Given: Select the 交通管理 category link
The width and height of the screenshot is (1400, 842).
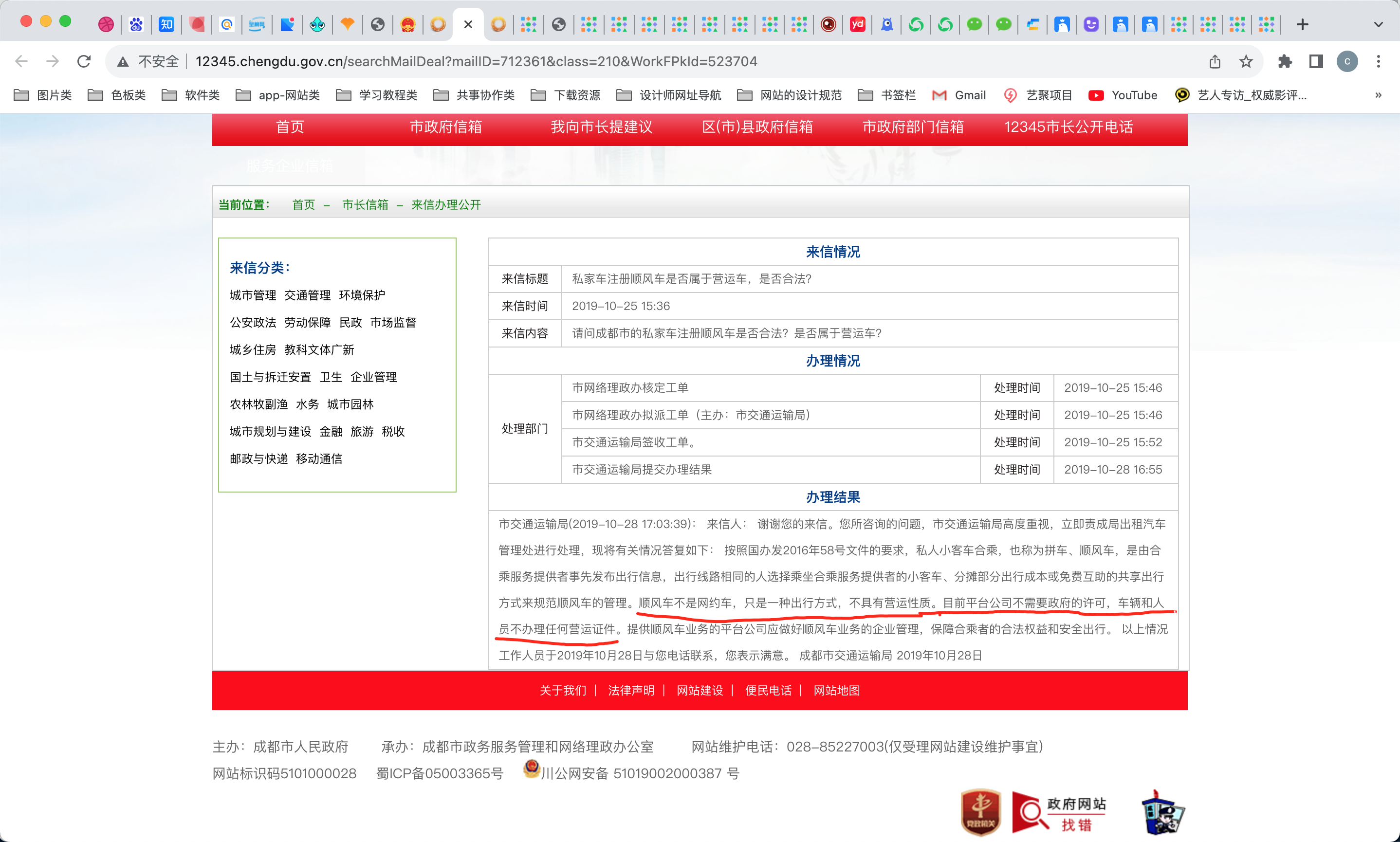Looking at the screenshot, I should [307, 295].
